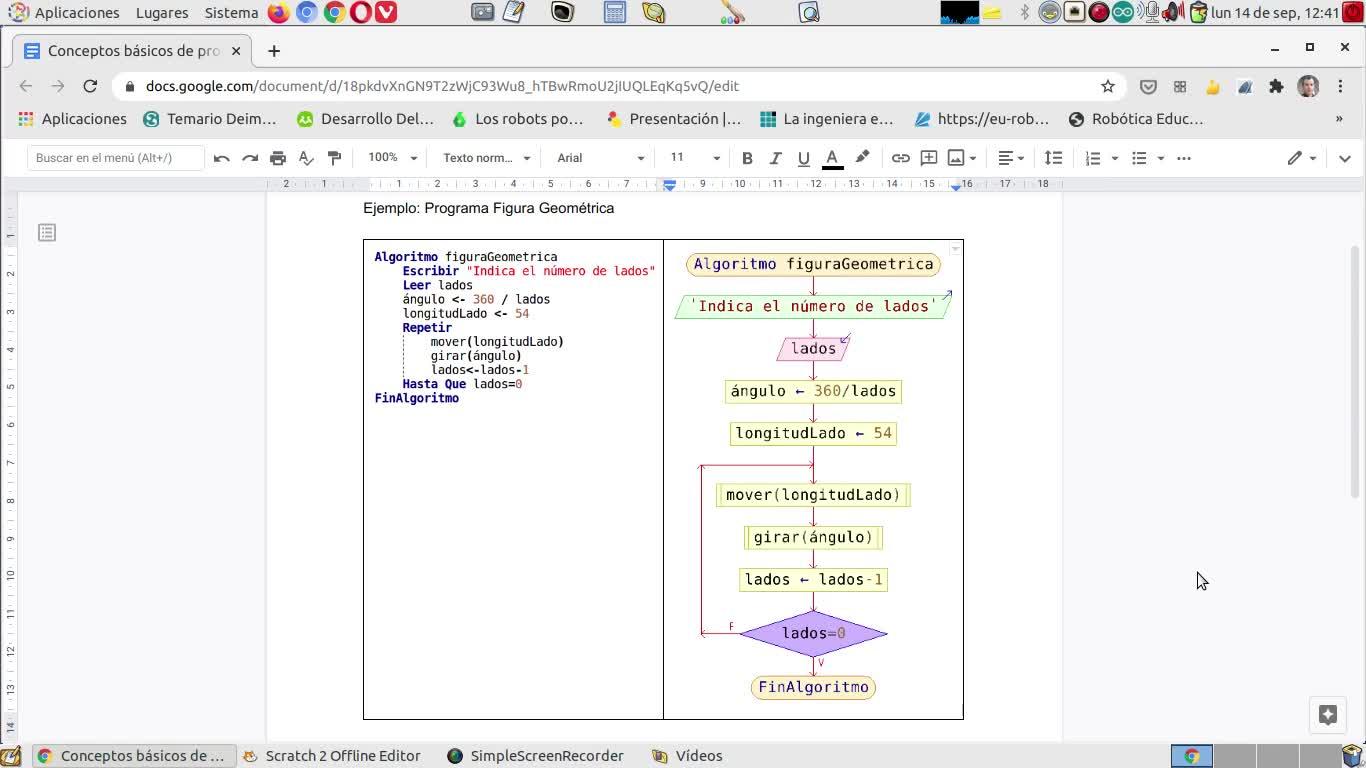
Task: Open the document outline icon
Action: [x=46, y=233]
